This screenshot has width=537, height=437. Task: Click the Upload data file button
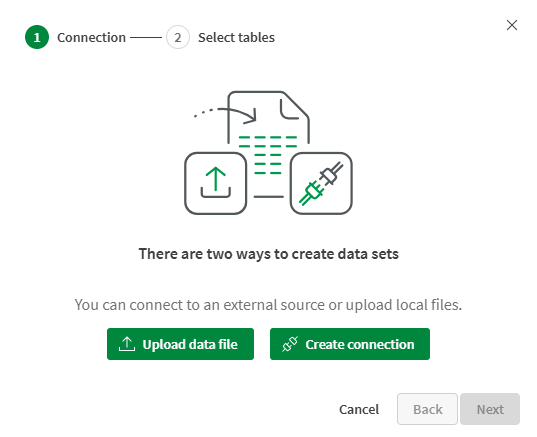(180, 344)
